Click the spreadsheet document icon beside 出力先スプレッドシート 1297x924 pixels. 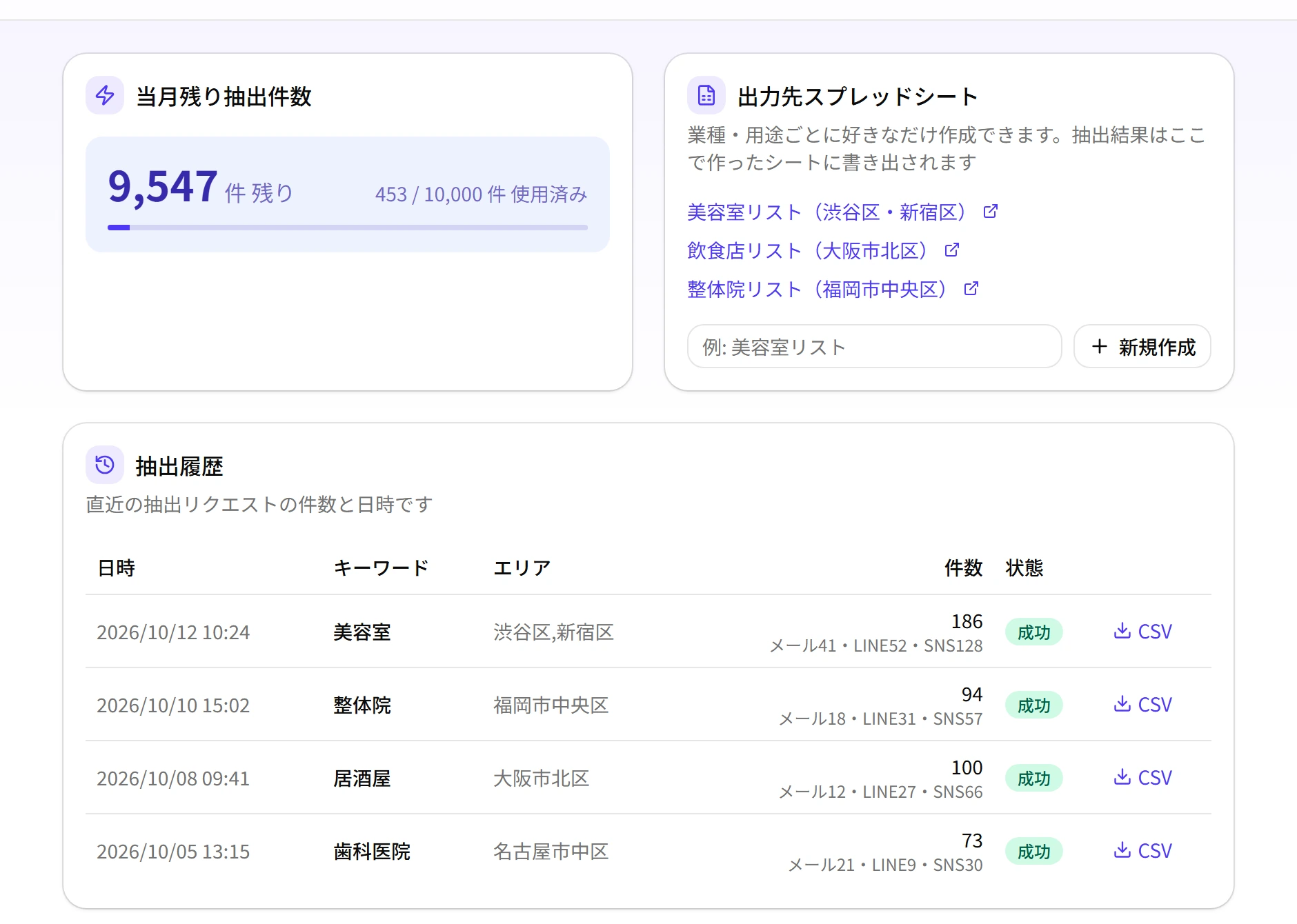706,95
